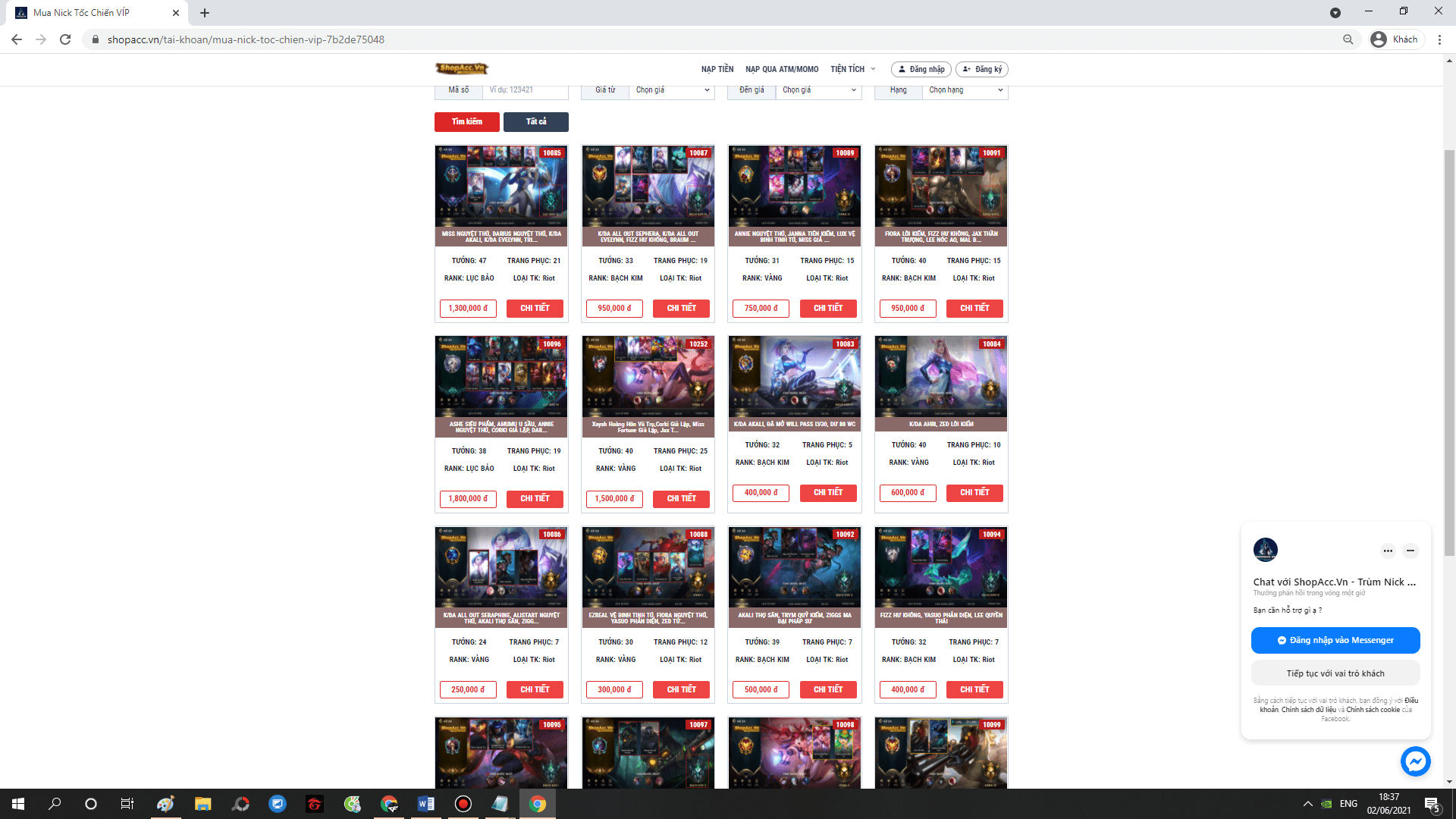
Task: Go back with the browser back arrow
Action: coord(17,39)
